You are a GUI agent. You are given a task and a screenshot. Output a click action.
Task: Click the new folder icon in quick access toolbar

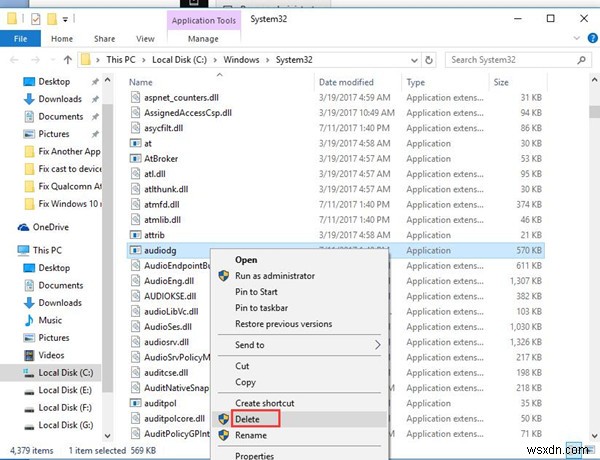point(52,19)
